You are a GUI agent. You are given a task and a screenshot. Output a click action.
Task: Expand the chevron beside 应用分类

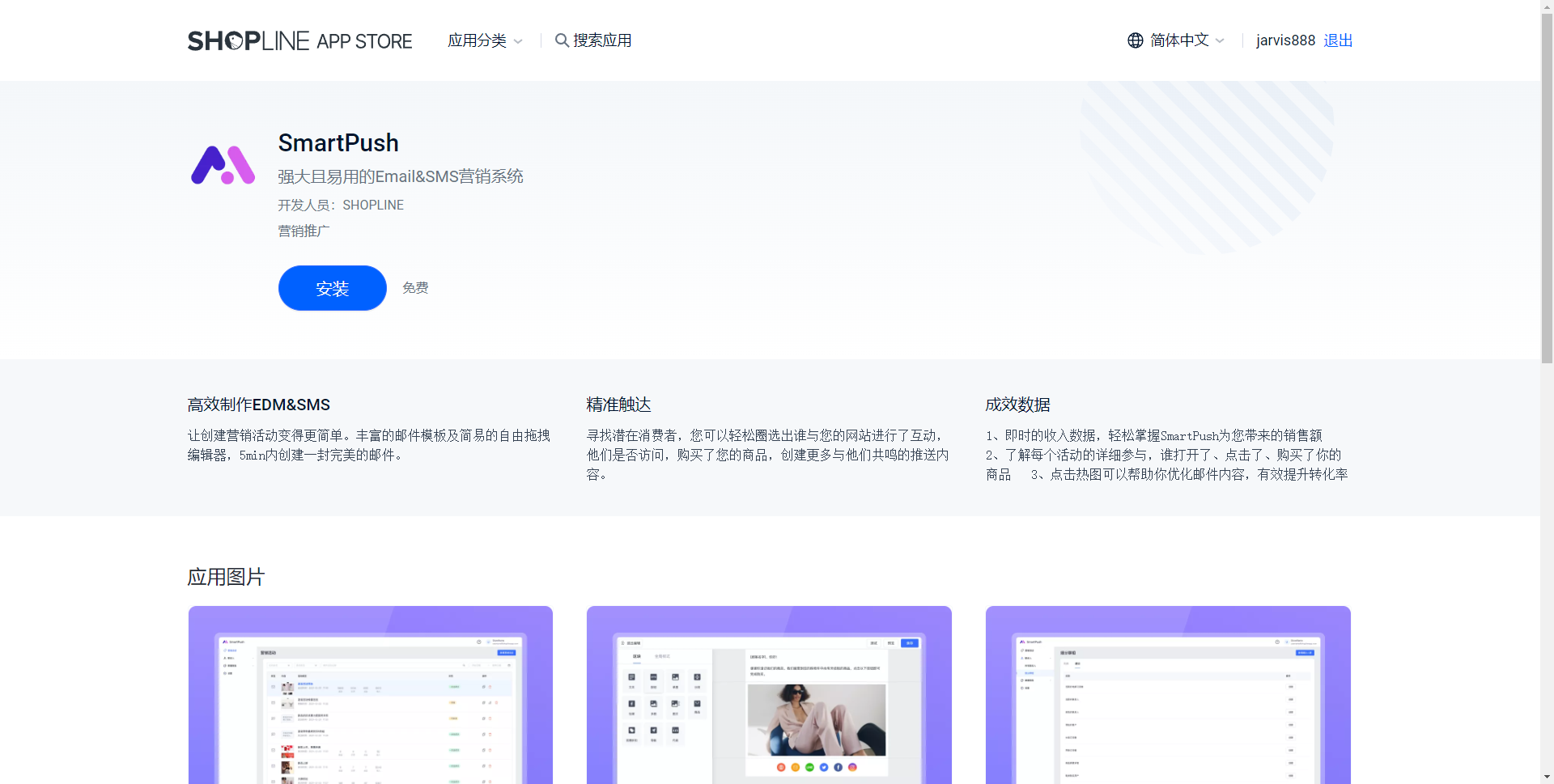tap(518, 41)
